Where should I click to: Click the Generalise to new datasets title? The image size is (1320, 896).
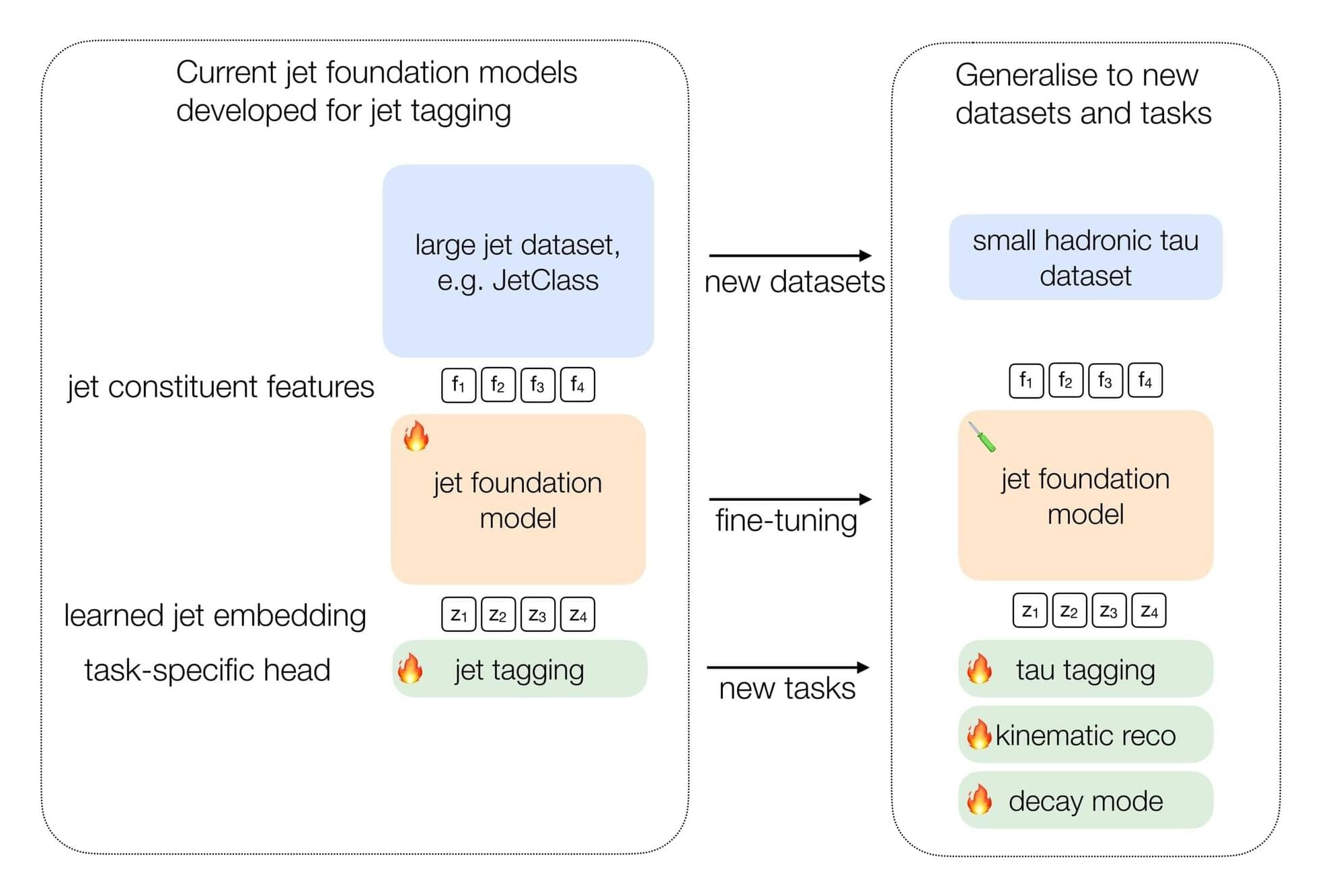pos(1083,94)
